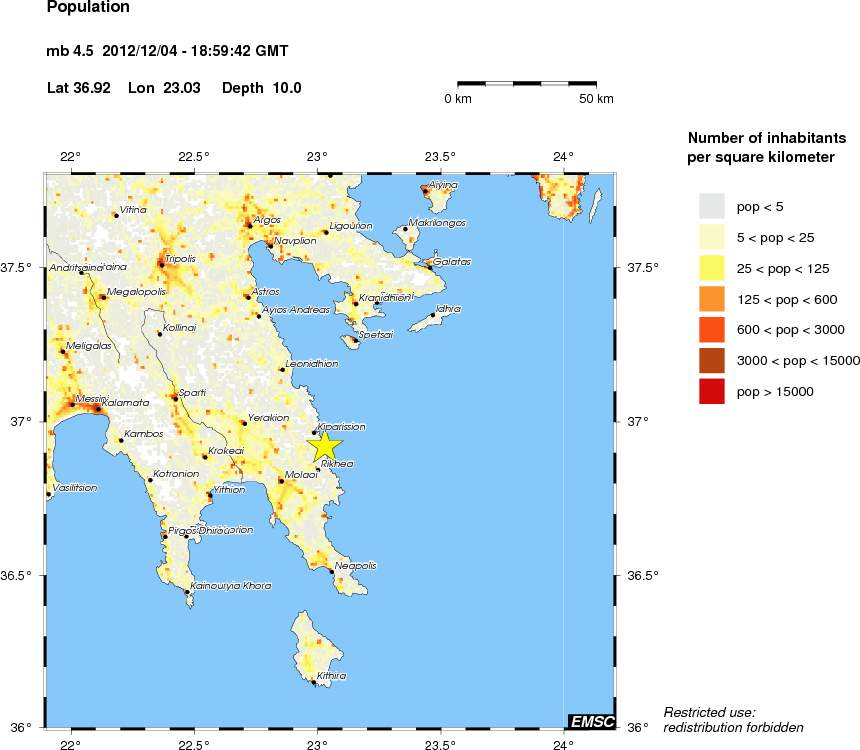The width and height of the screenshot is (860, 750).
Task: Click the 'Spetsai' island label
Action: click(x=376, y=334)
